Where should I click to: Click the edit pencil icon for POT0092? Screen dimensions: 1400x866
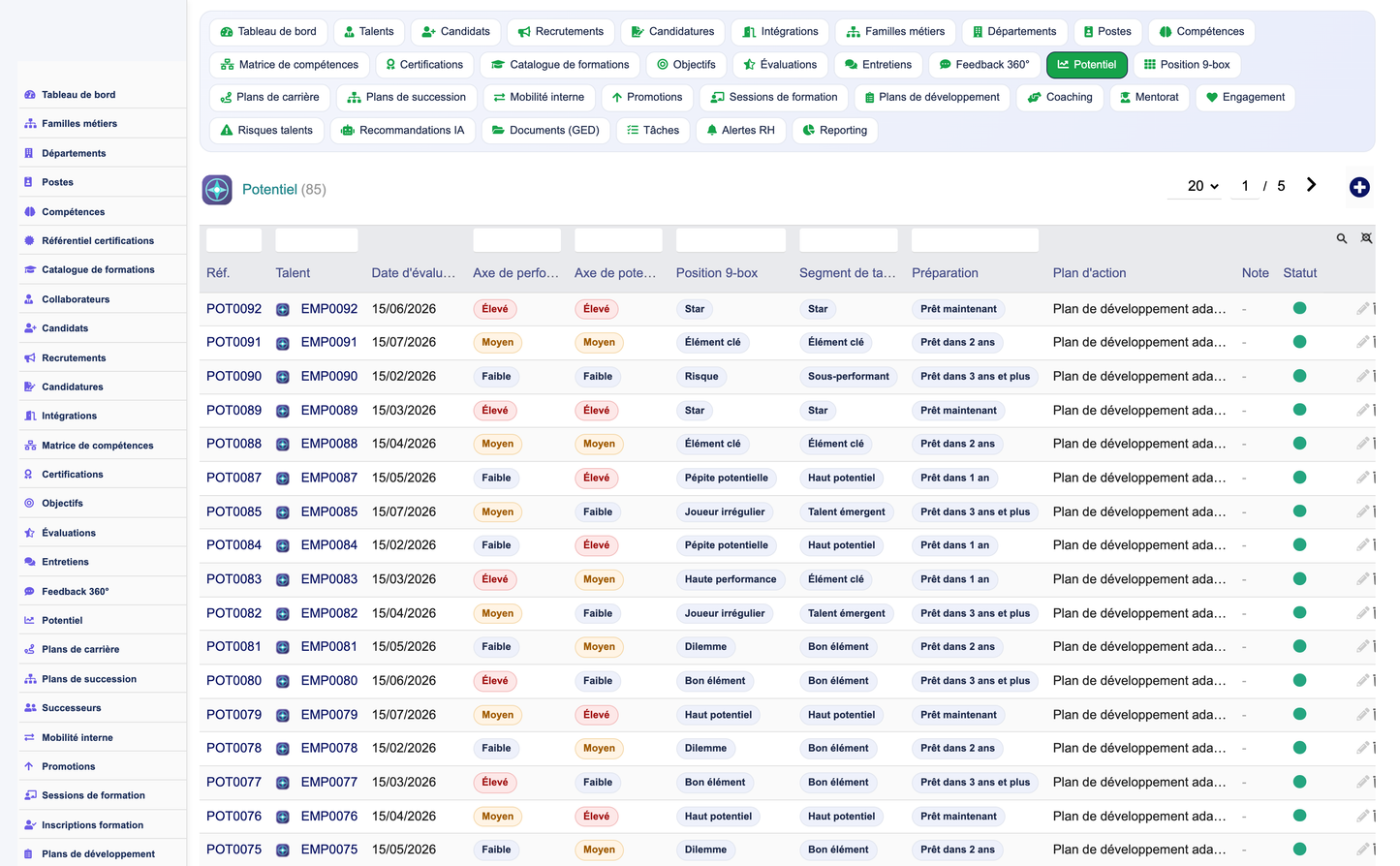point(1362,309)
